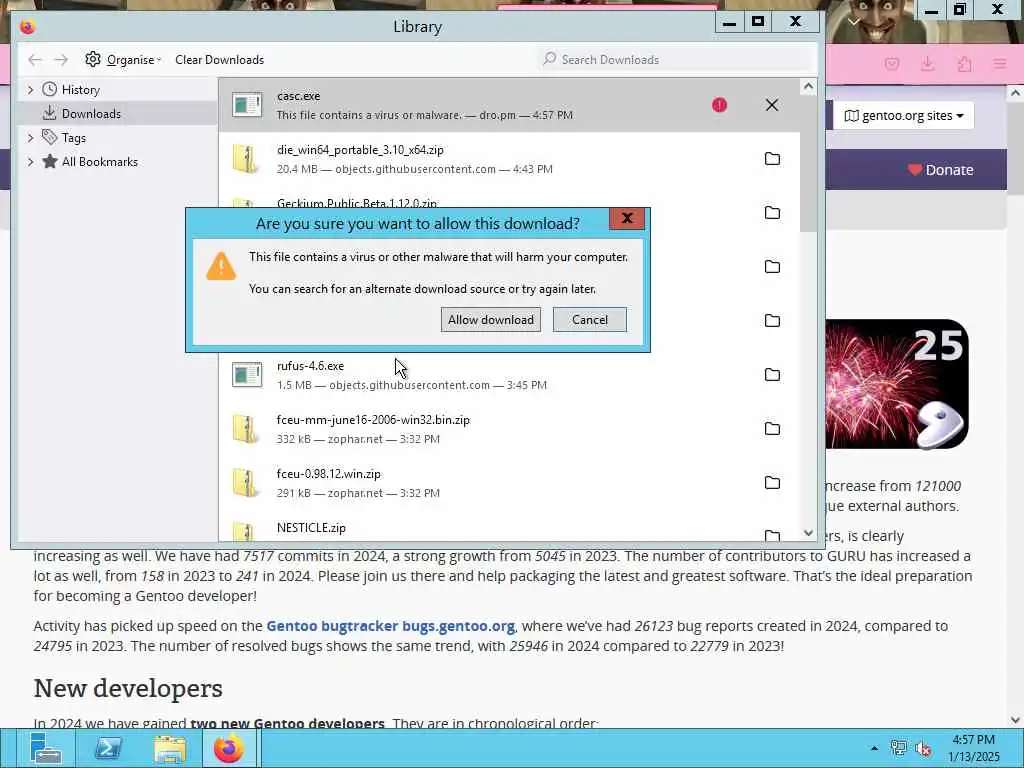Remove casc.exe entry with the X icon
Viewport: 1024px width, 768px height.
[x=772, y=105]
